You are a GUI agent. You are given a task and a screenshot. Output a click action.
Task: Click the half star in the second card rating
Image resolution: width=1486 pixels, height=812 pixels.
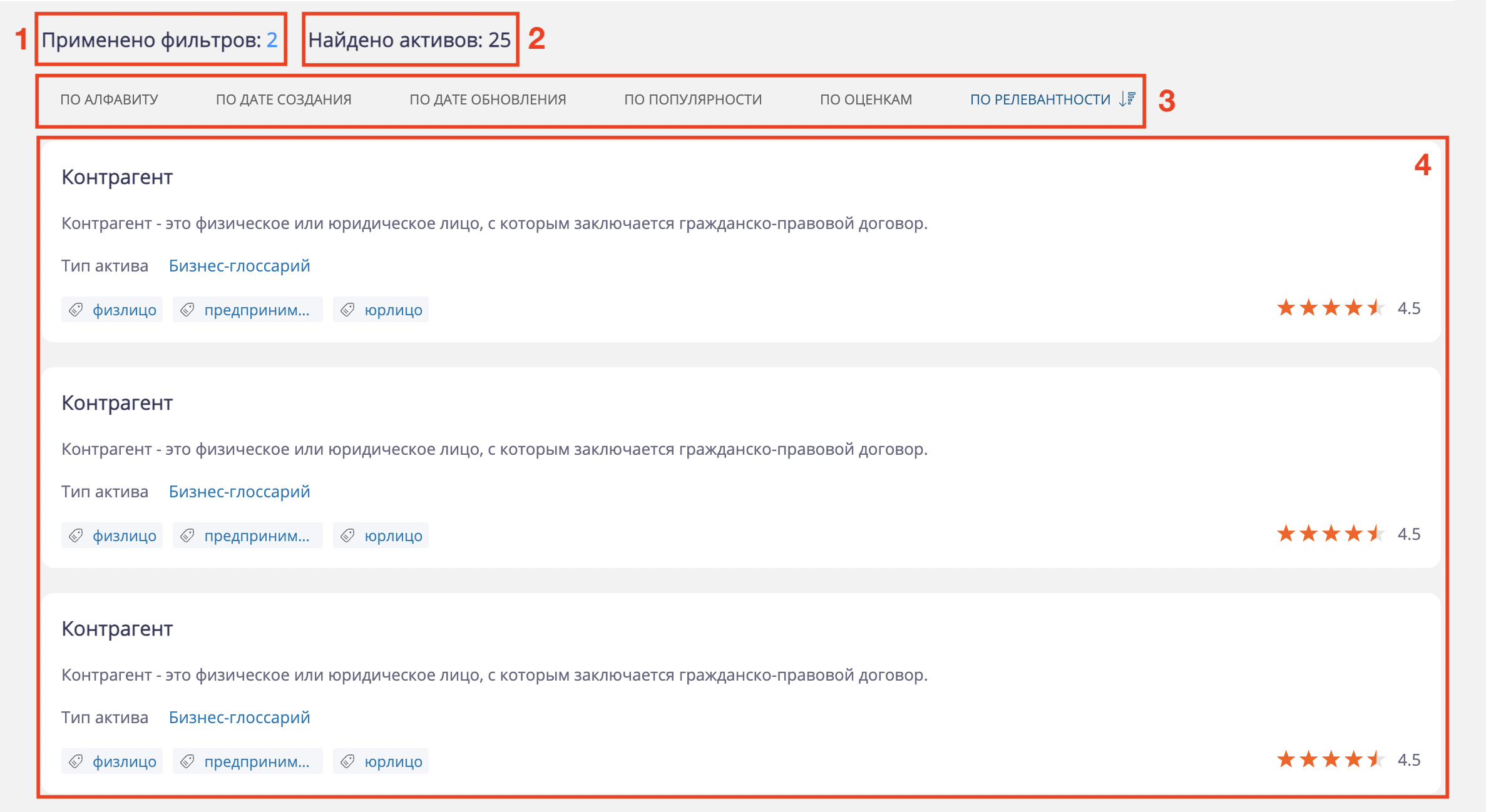(1375, 534)
